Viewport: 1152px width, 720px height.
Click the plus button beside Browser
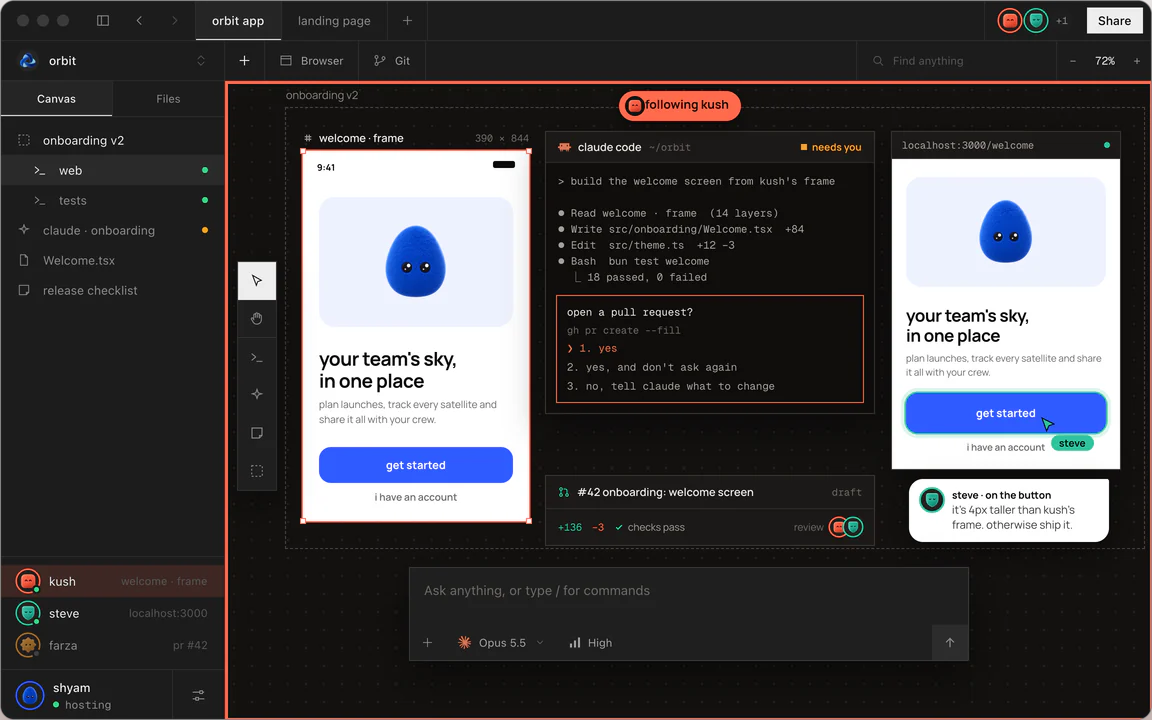(245, 61)
